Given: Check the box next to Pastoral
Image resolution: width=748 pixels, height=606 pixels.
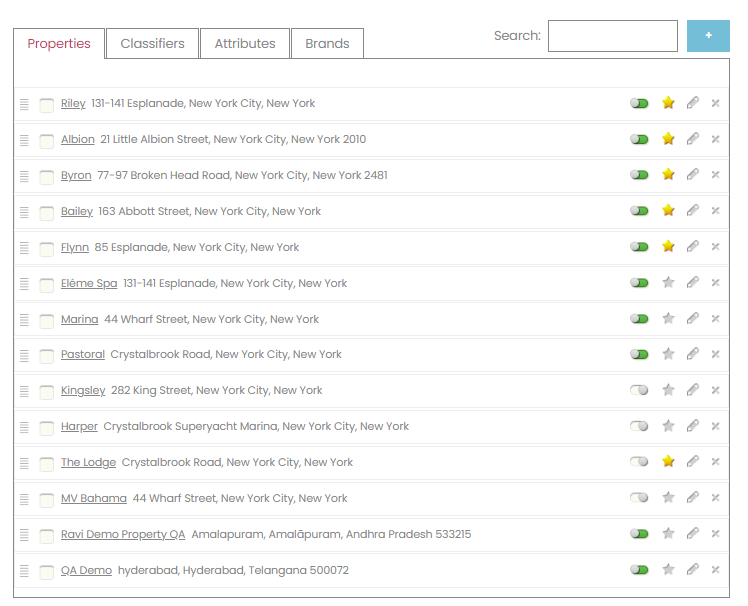Looking at the screenshot, I should 46,356.
